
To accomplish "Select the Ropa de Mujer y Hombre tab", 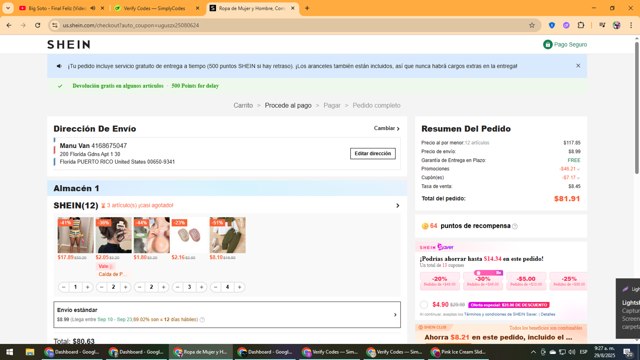I will (251, 8).
